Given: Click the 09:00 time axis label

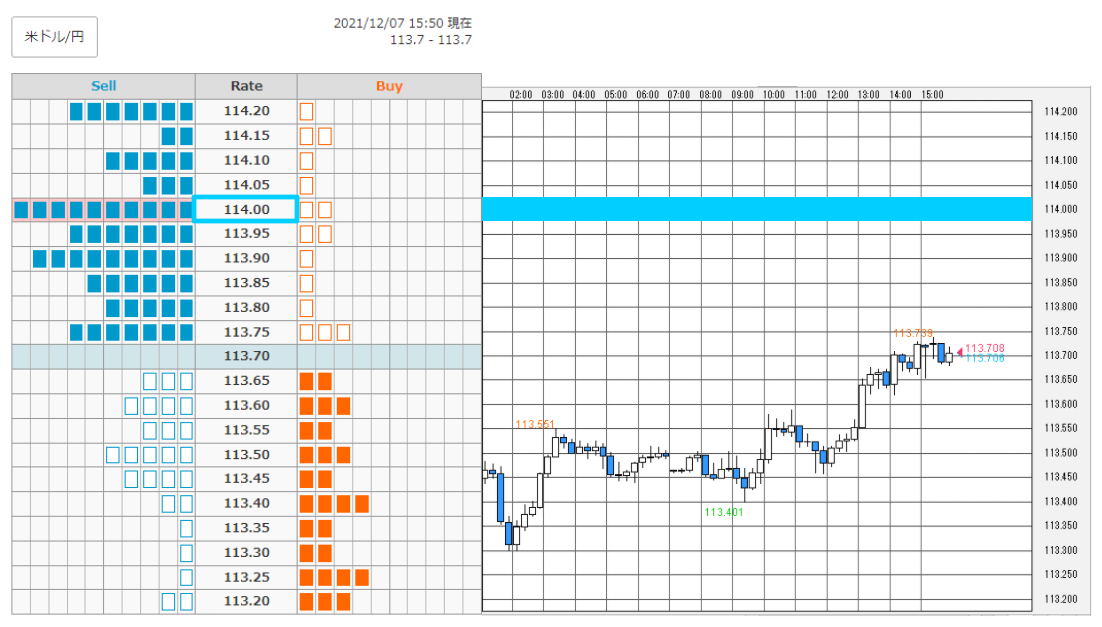Looking at the screenshot, I should click(x=742, y=95).
